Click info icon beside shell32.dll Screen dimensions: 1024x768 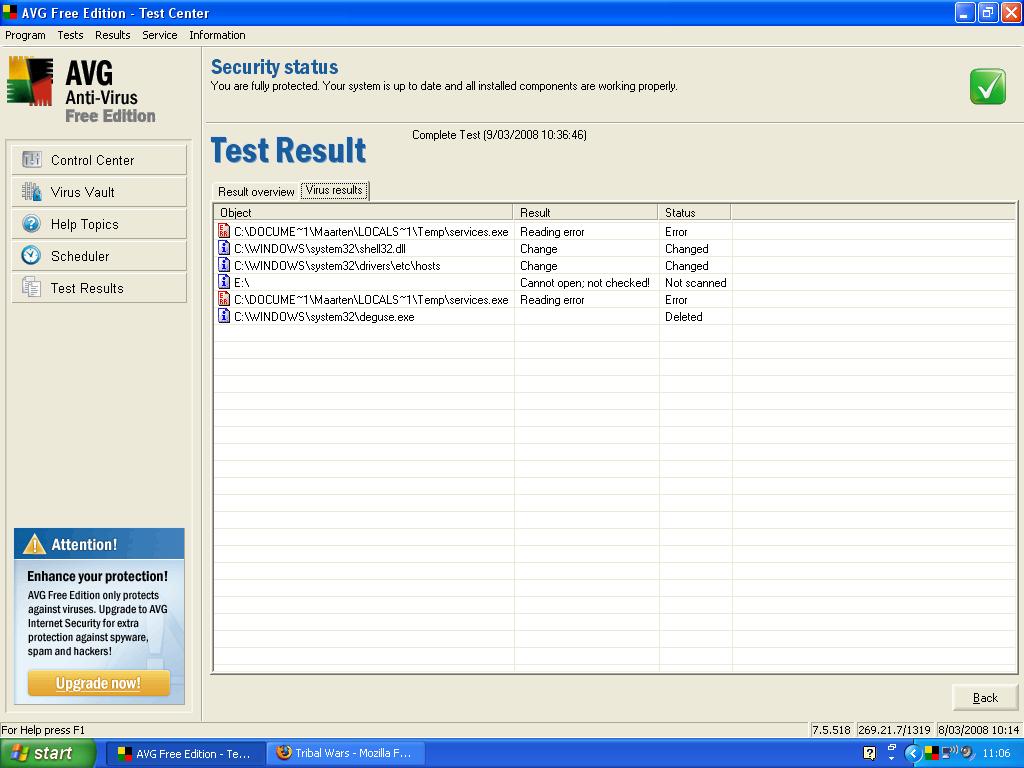(x=224, y=248)
